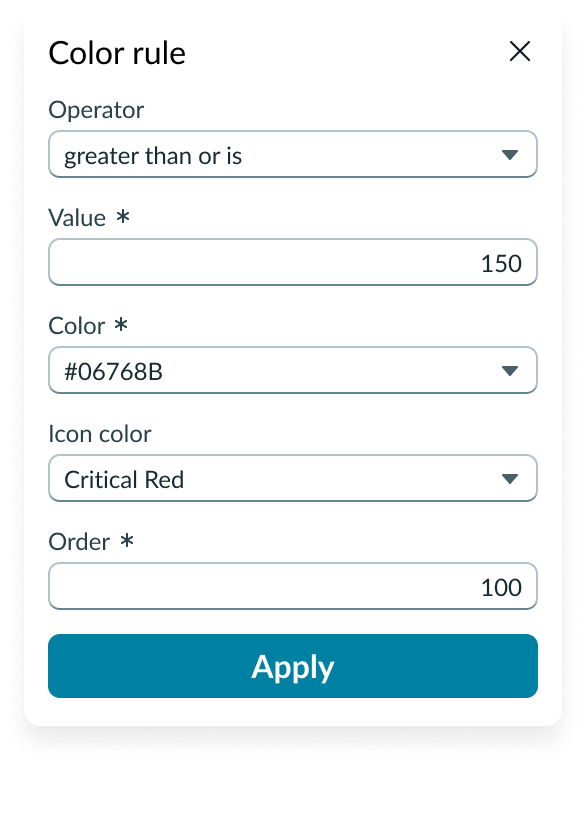Click the required asterisk beside Color

(121, 327)
